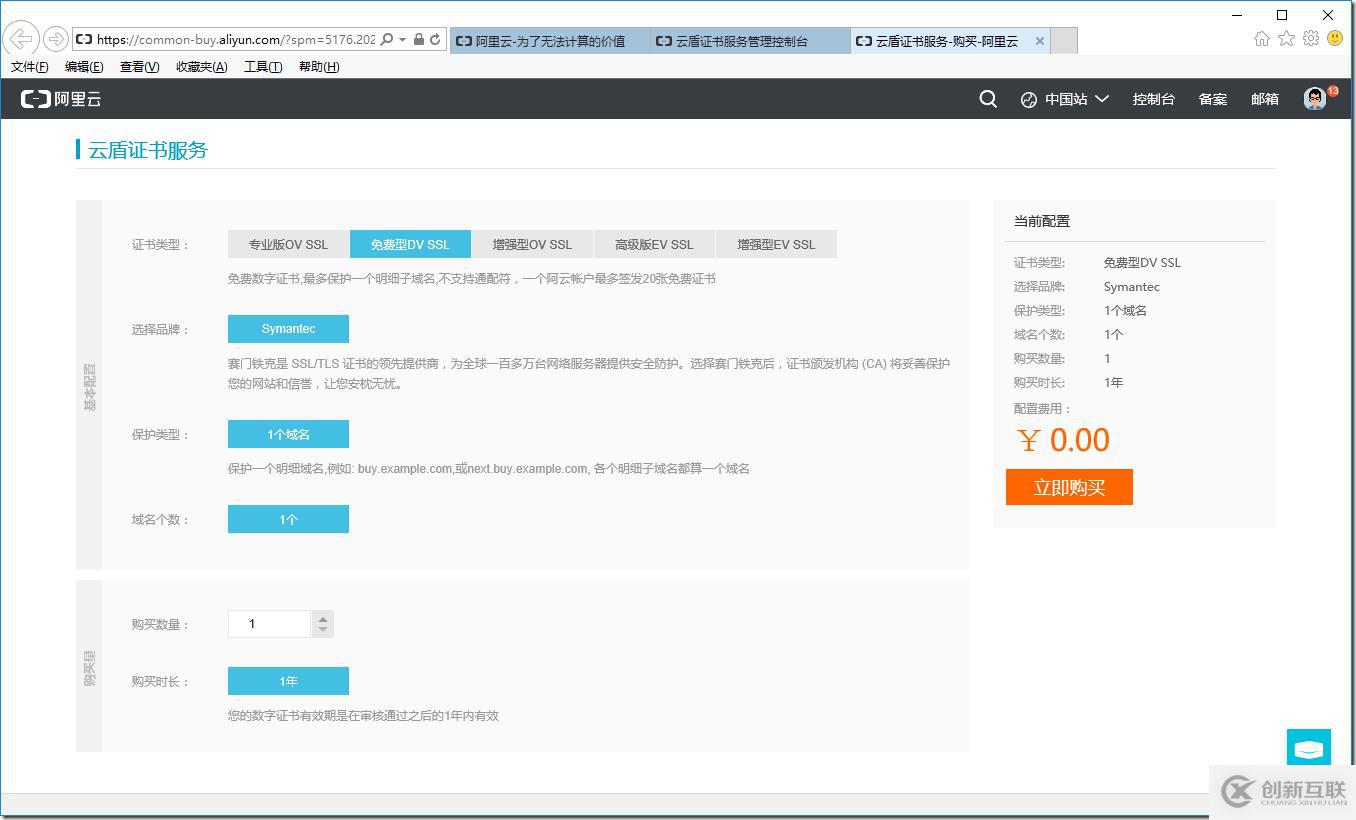Select 专业版OV SSL certificate type
Viewport: 1356px width, 820px height.
click(288, 244)
